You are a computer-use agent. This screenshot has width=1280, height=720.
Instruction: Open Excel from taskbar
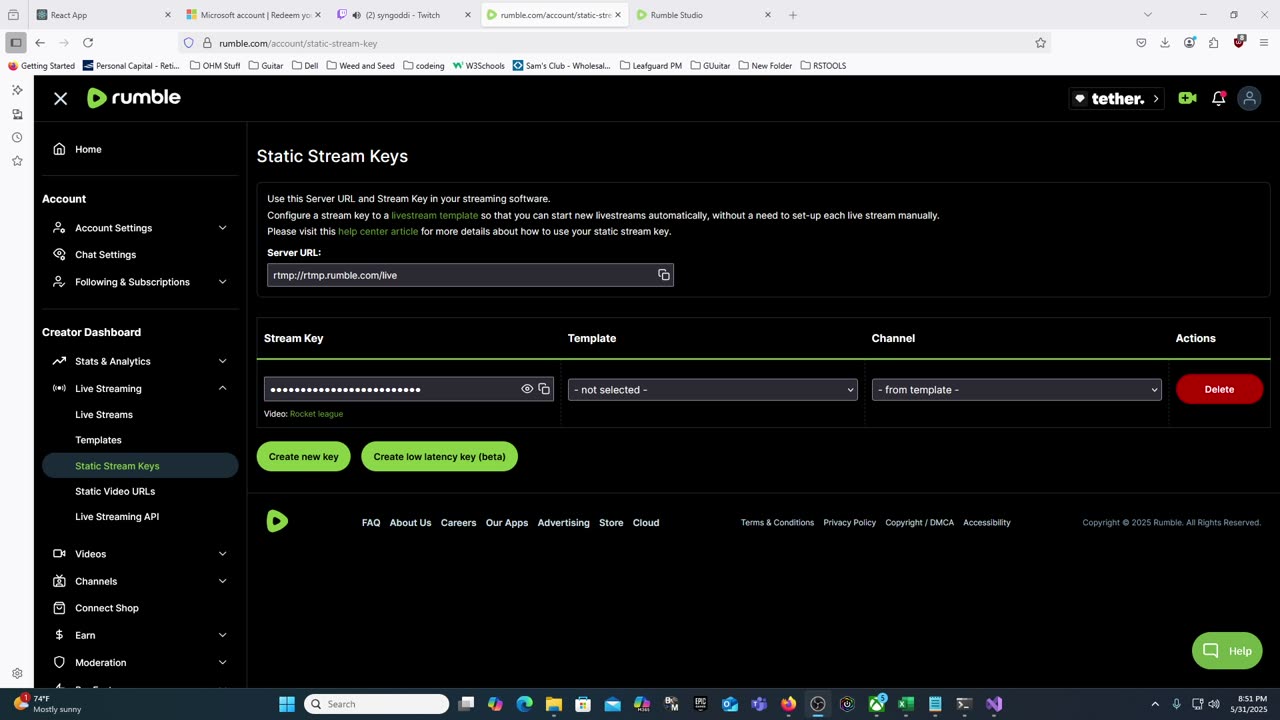906,704
